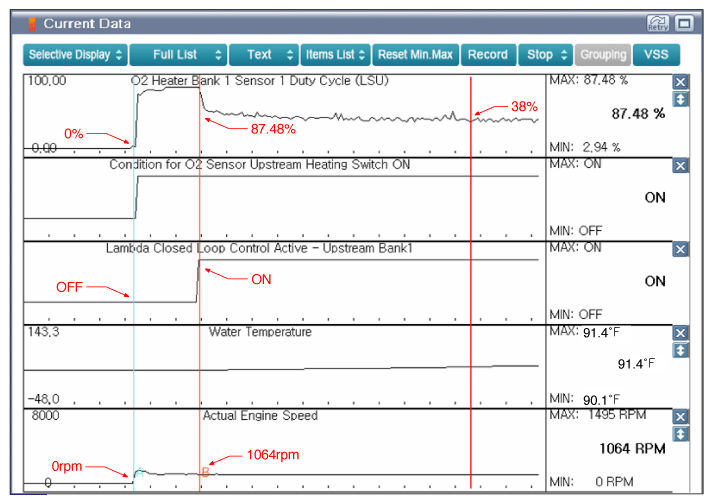Remove the O2 Heater Duty Cycle graph

681,82
